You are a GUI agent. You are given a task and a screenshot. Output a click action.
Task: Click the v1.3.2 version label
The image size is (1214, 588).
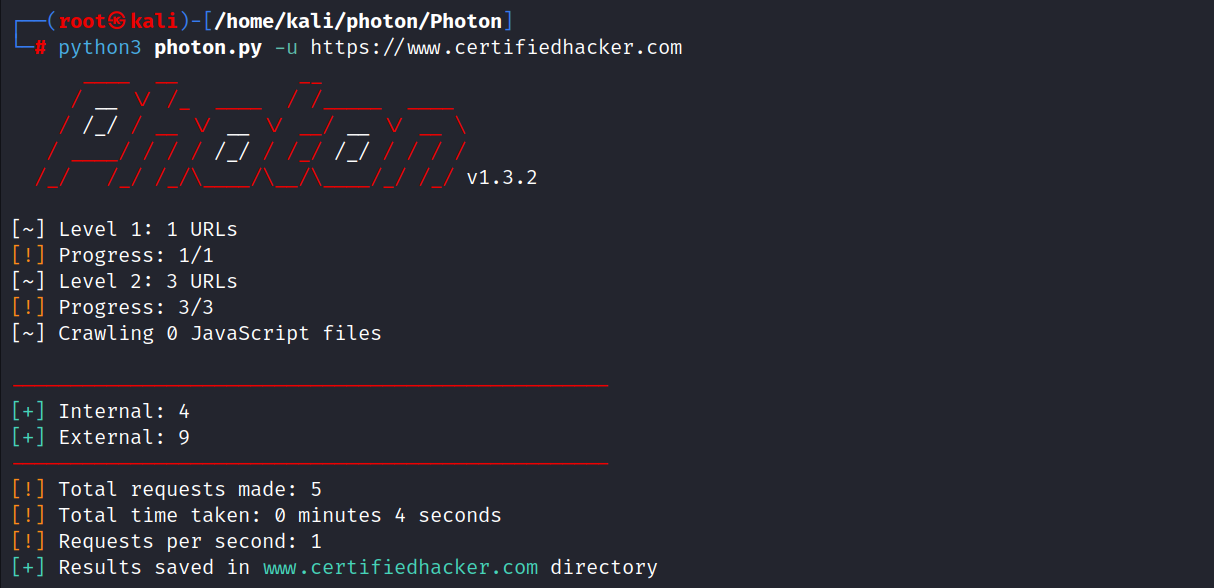tap(502, 178)
